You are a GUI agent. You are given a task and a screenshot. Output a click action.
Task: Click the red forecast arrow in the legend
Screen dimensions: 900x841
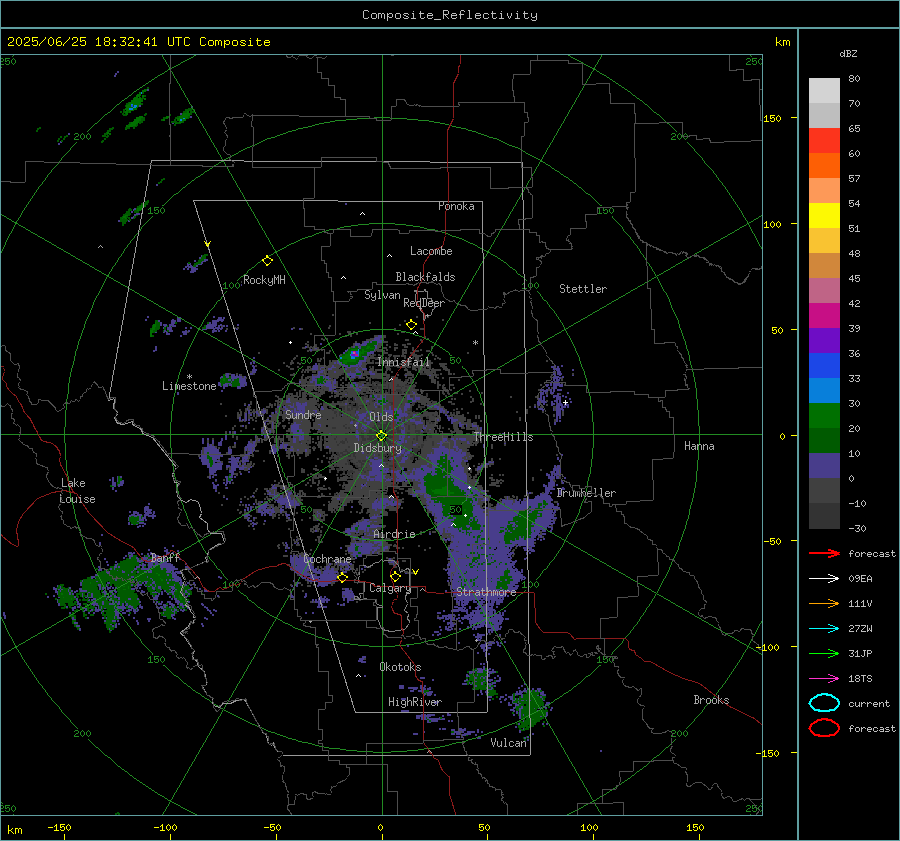pos(824,553)
